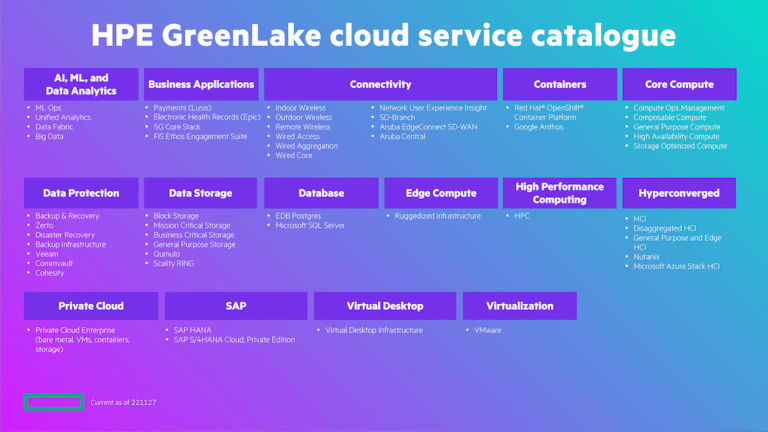The width and height of the screenshot is (768, 432).
Task: Click the HPE green rectangle logo
Action: click(54, 402)
